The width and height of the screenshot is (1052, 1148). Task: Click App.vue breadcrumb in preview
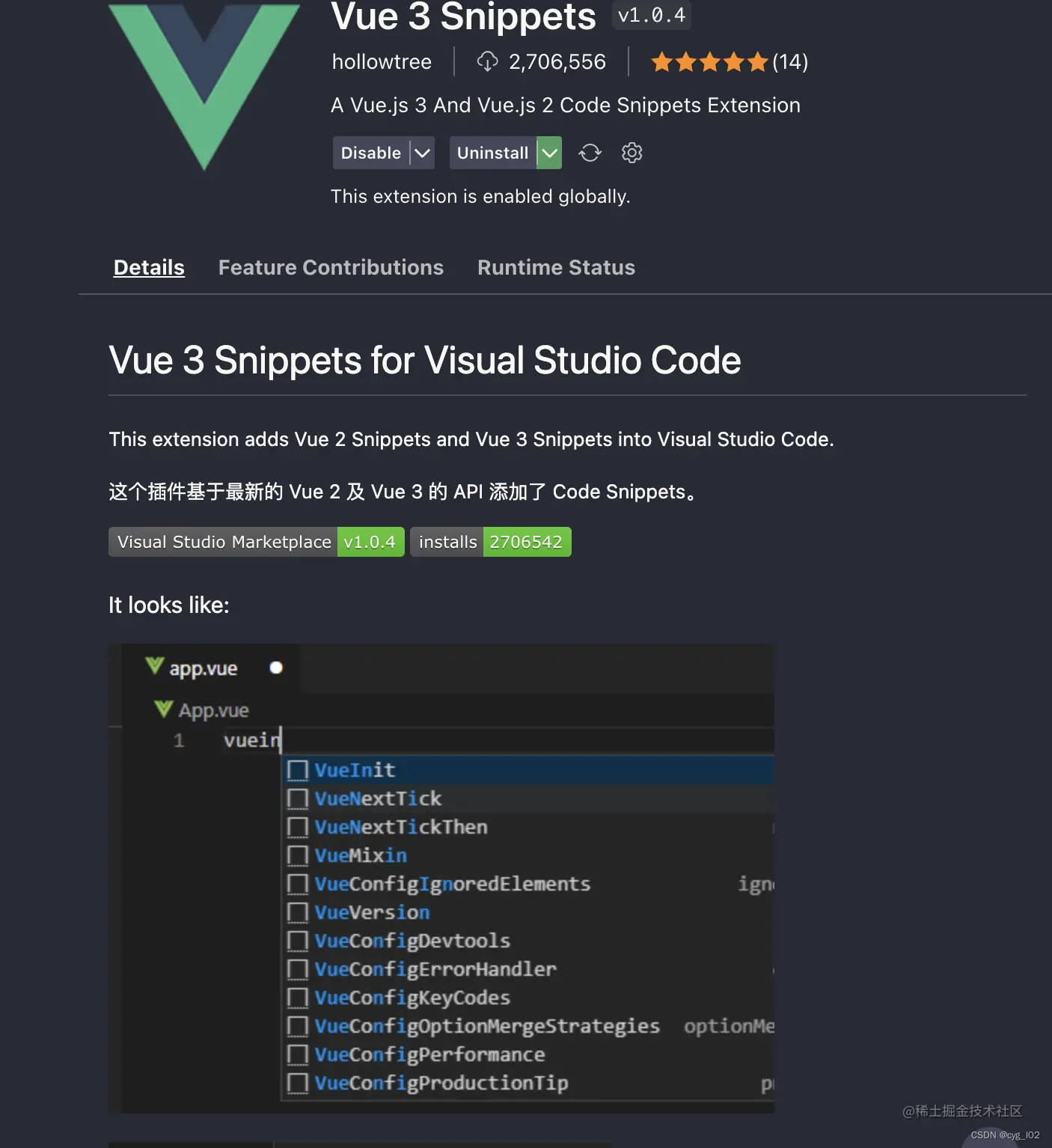click(x=213, y=710)
